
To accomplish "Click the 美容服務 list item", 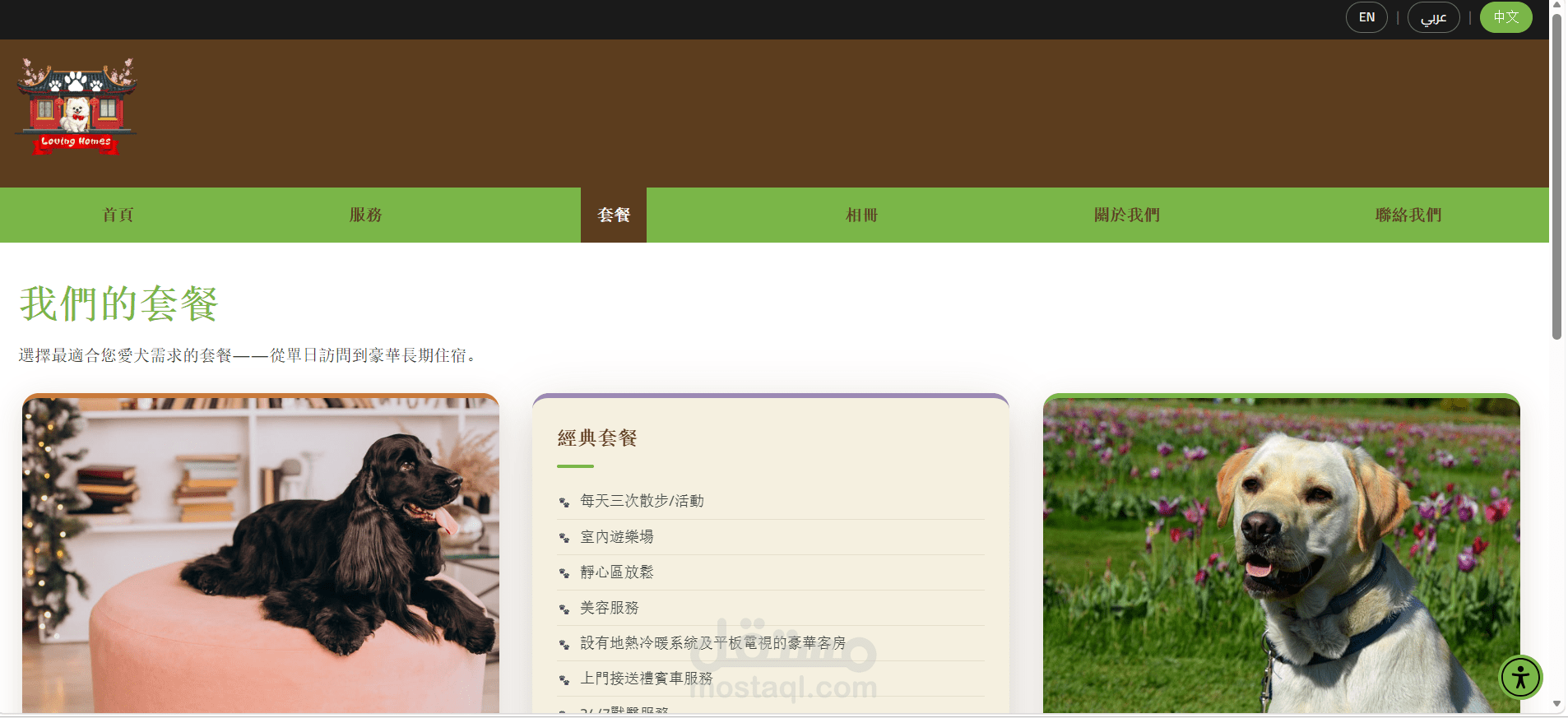I will coord(771,608).
